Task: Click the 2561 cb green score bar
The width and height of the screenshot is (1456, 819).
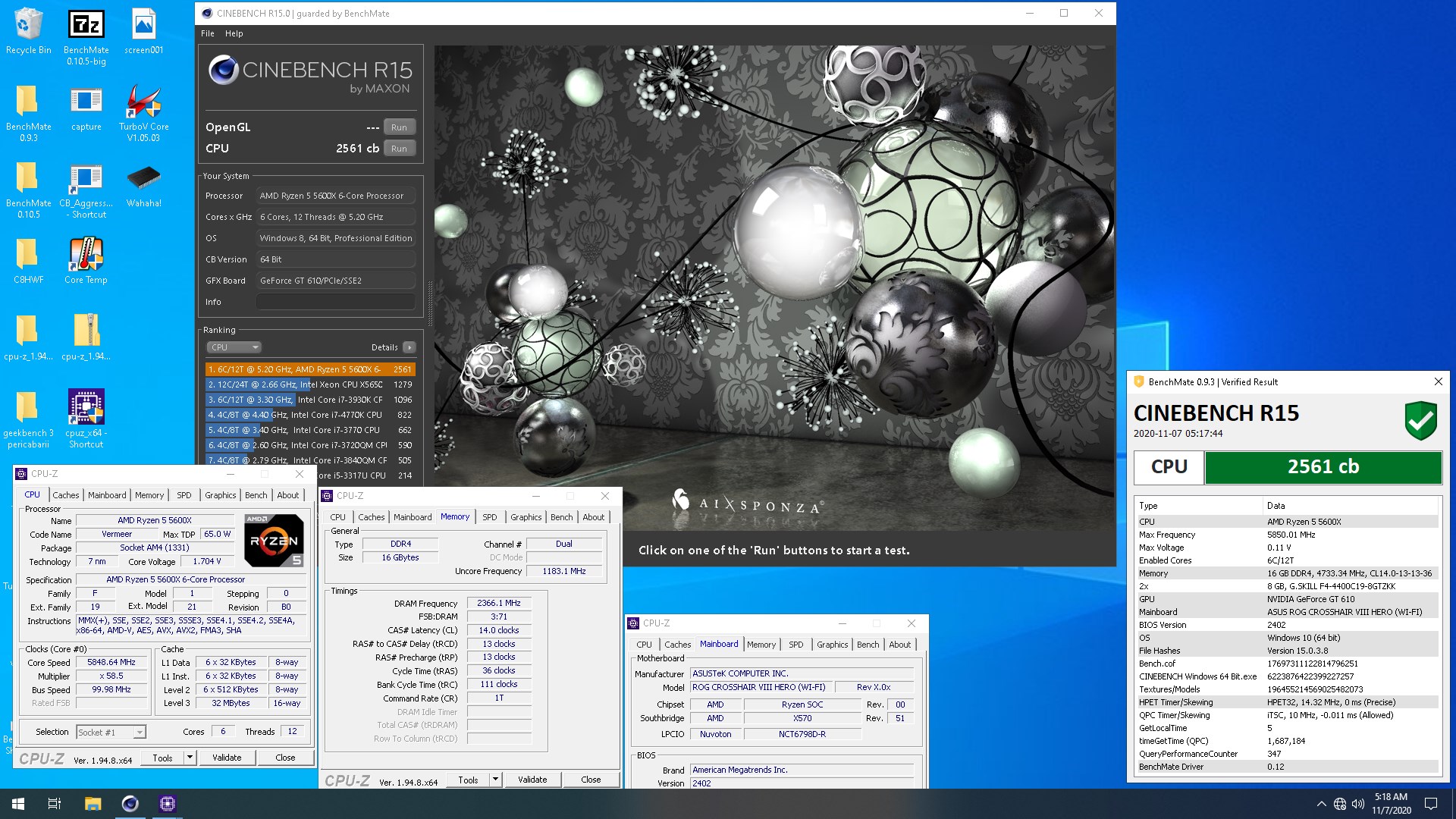Action: (x=1323, y=467)
